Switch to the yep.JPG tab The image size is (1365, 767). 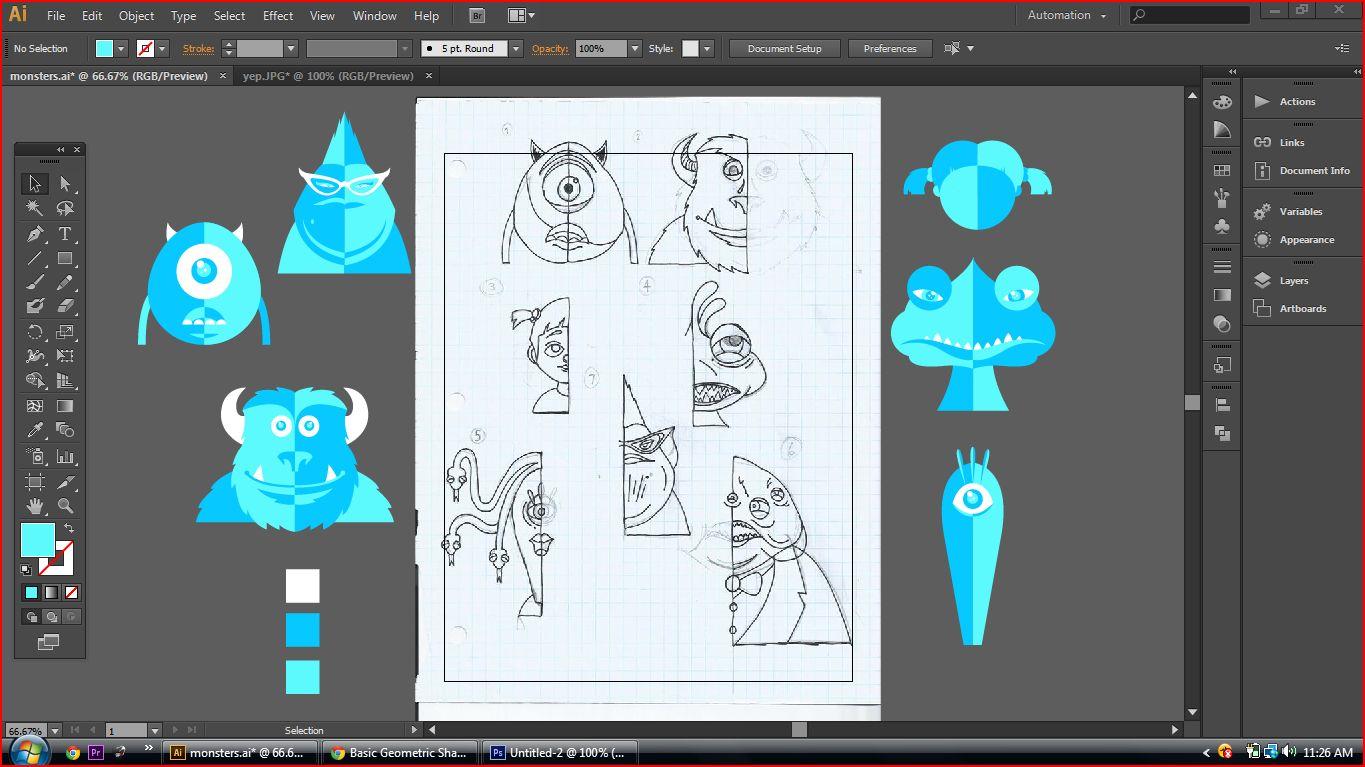[328, 75]
